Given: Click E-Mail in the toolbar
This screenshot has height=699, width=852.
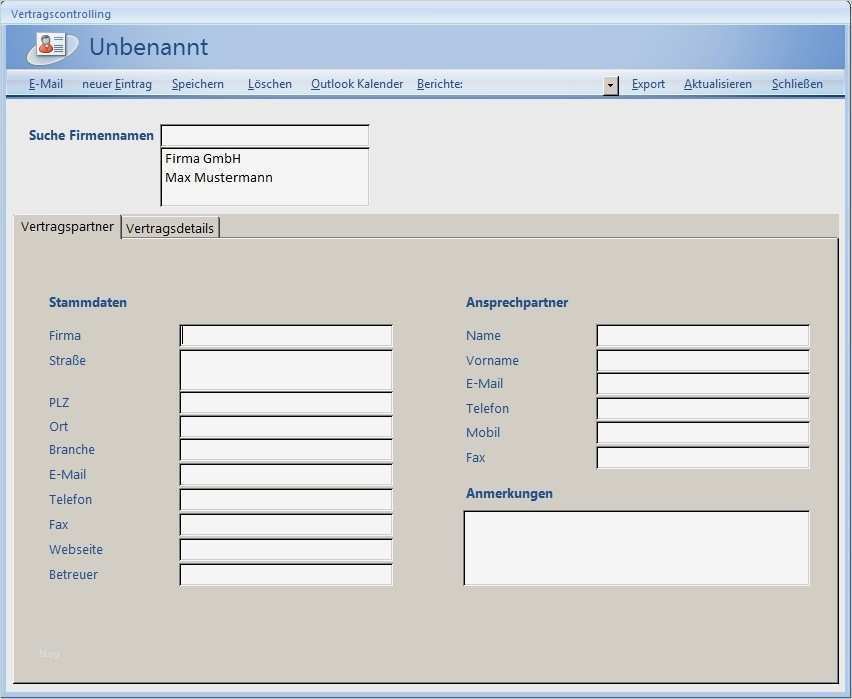Looking at the screenshot, I should [45, 84].
